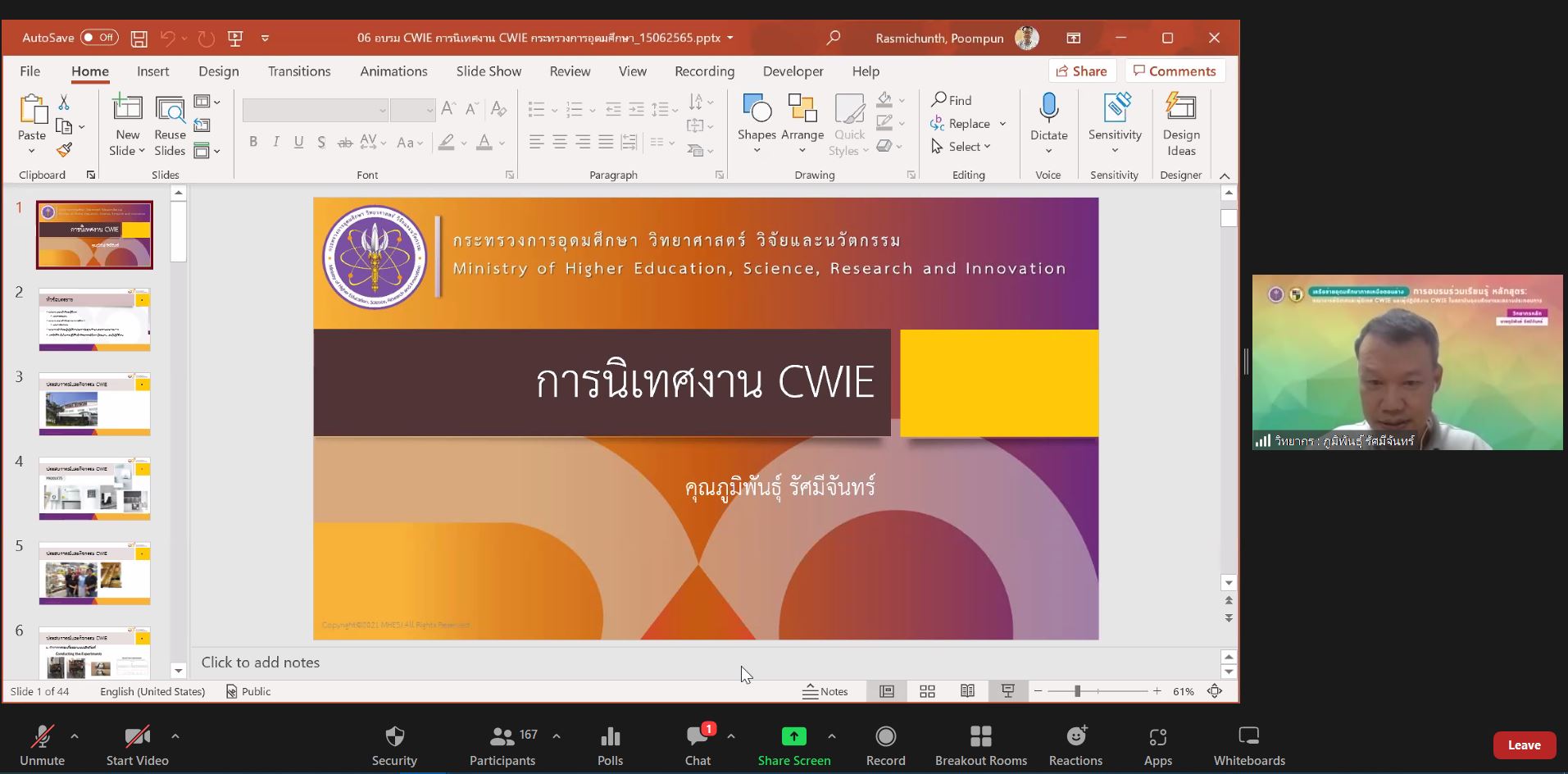The height and width of the screenshot is (774, 1568).
Task: Switch to Transitions tab
Action: click(x=299, y=71)
